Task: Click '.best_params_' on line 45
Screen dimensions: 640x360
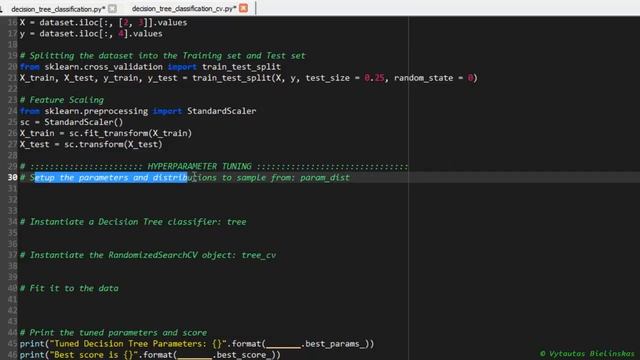Action: 332,344
